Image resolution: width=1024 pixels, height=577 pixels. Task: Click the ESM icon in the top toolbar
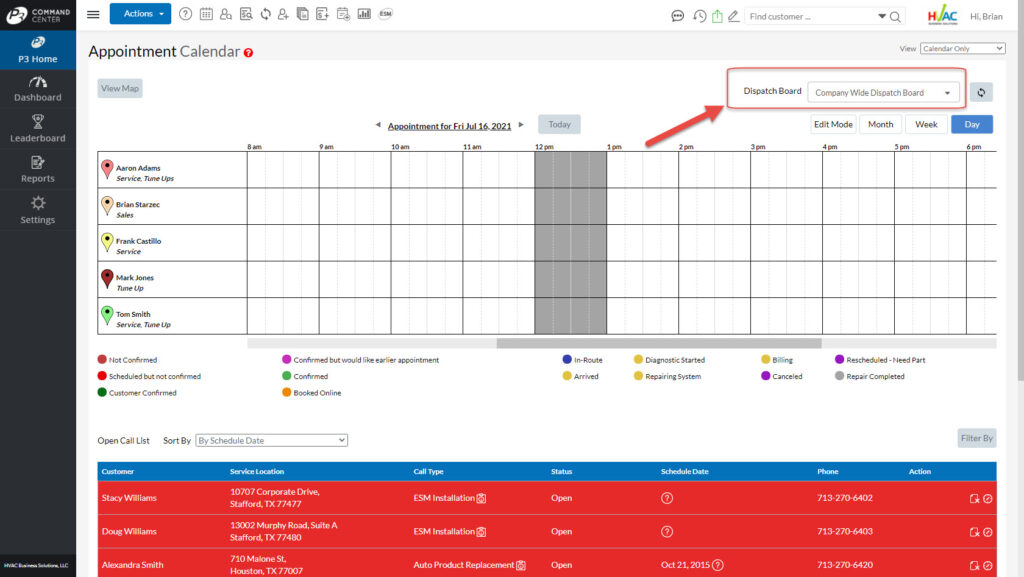385,14
